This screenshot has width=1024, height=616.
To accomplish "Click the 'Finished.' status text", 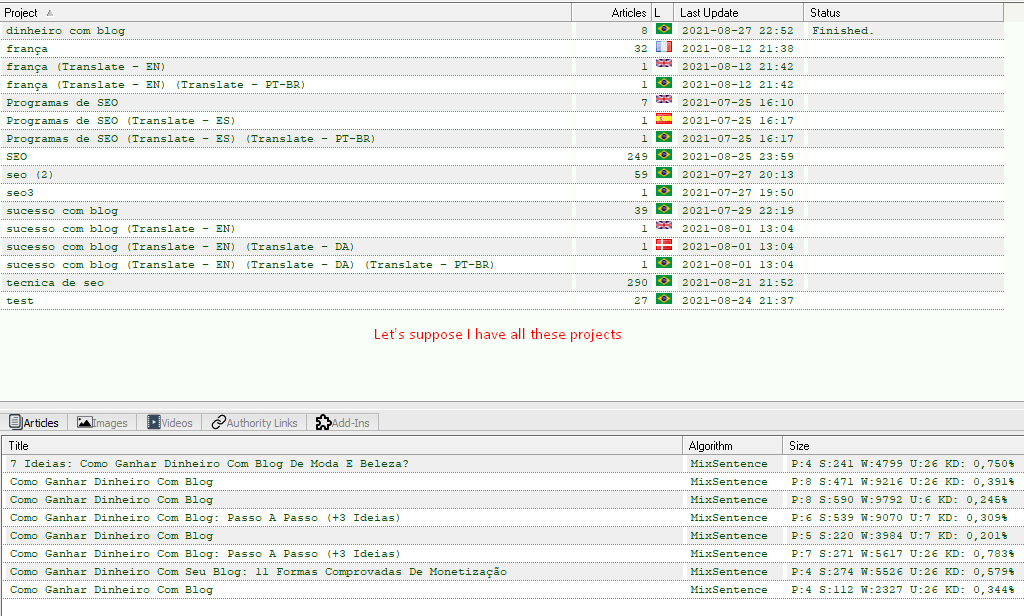I will coord(843,31).
